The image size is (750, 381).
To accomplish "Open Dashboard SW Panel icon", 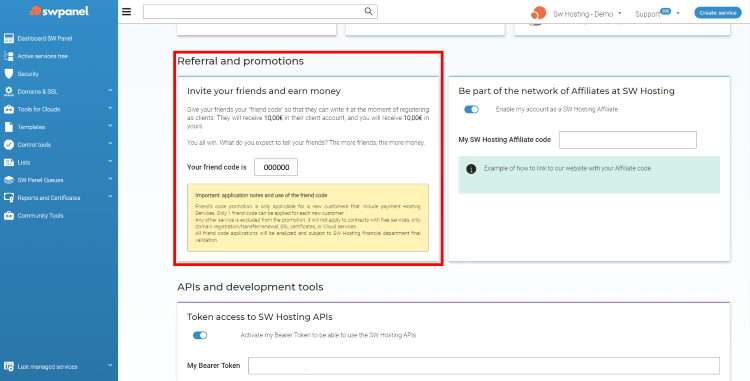I will (9, 38).
